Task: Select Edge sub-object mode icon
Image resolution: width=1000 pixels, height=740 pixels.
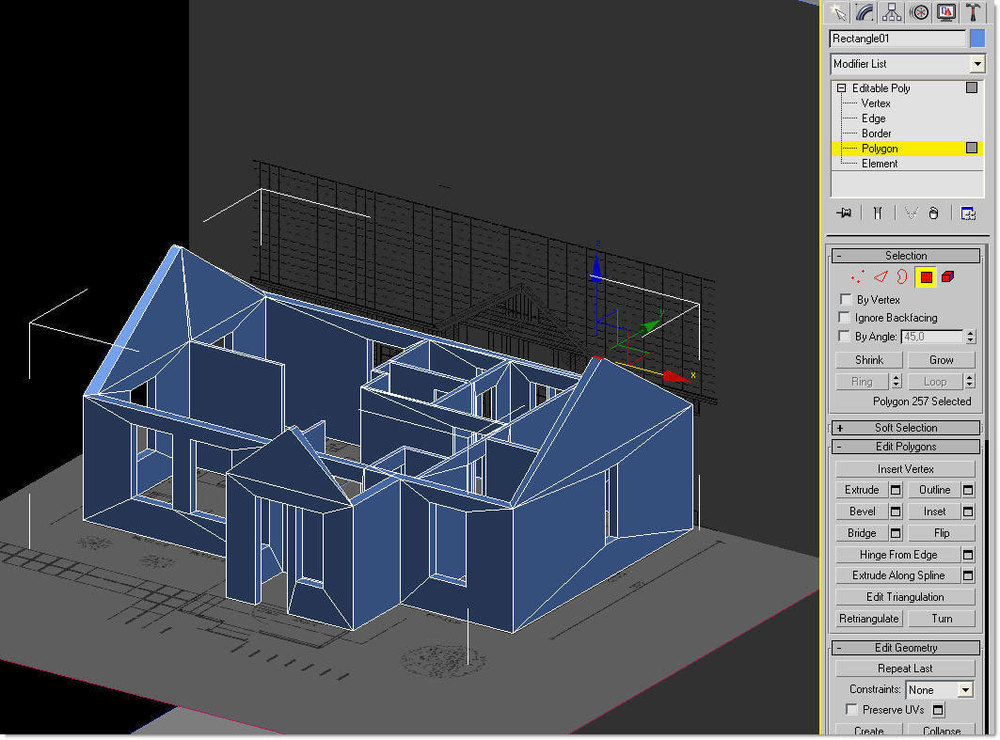Action: (x=881, y=277)
